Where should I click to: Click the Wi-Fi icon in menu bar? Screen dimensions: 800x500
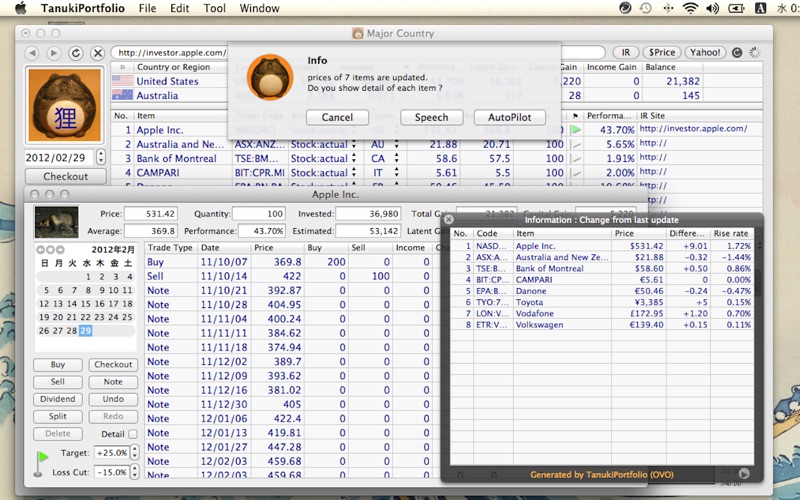tap(690, 8)
